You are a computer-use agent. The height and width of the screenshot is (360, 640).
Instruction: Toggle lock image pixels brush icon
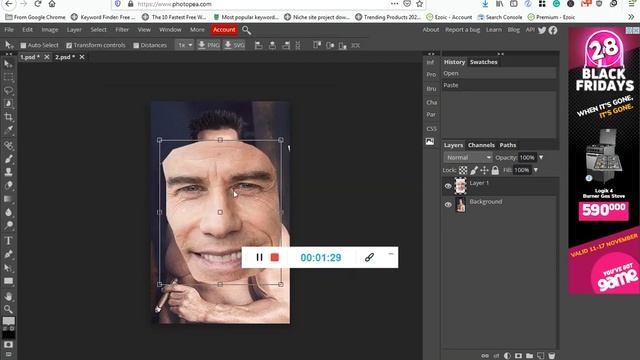coord(473,170)
